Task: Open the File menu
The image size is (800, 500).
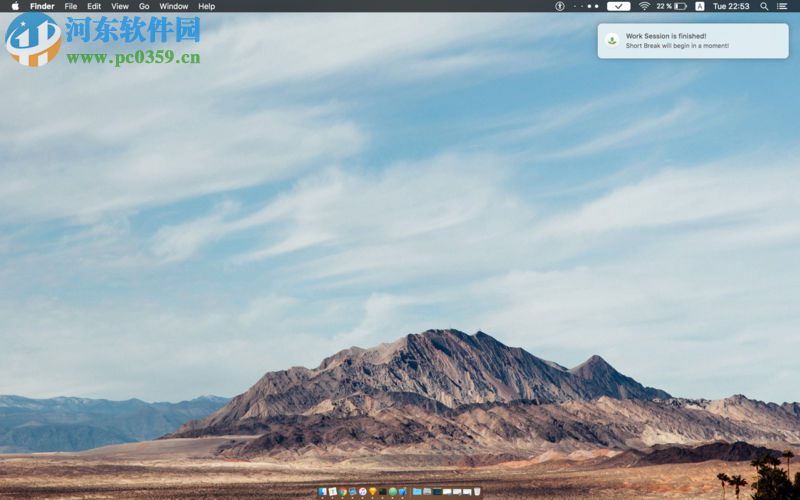Action: tap(71, 6)
